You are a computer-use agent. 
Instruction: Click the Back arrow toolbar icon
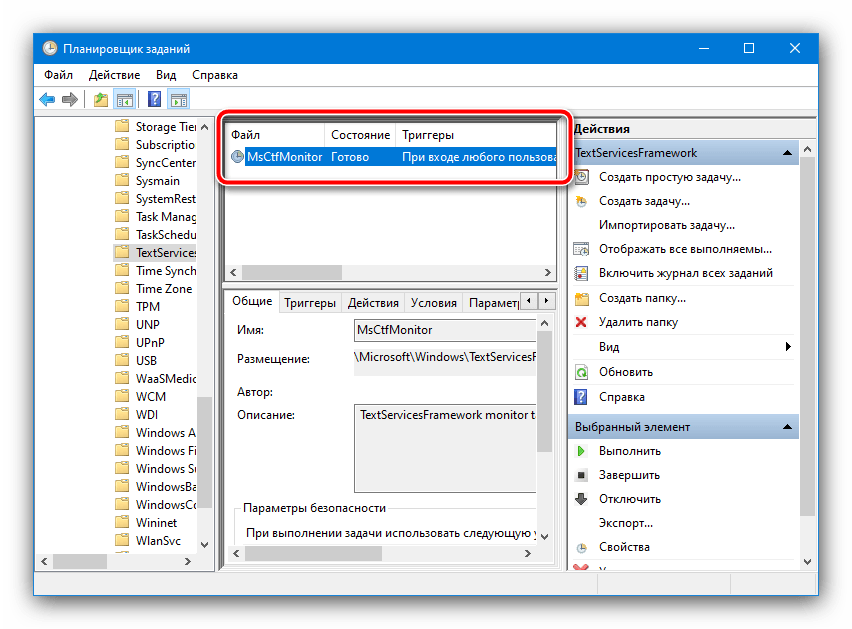coord(47,99)
